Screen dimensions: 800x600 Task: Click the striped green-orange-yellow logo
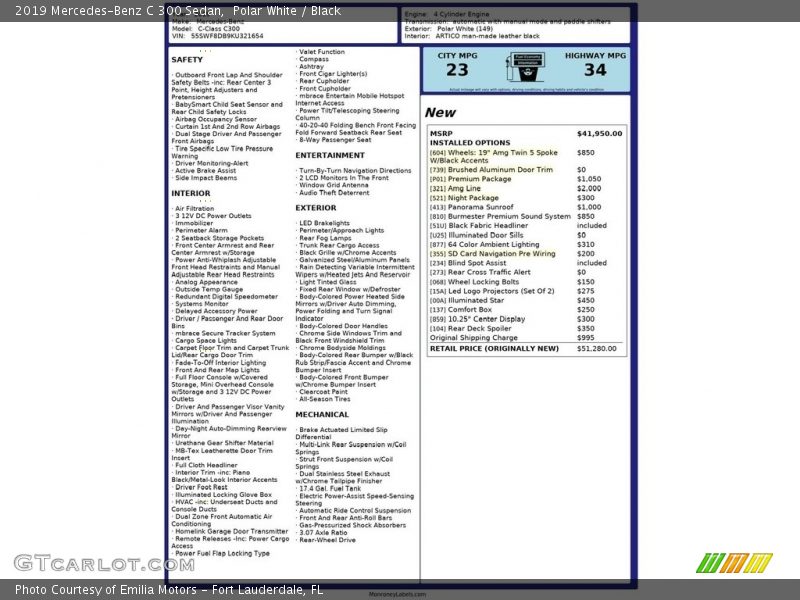coord(734,563)
